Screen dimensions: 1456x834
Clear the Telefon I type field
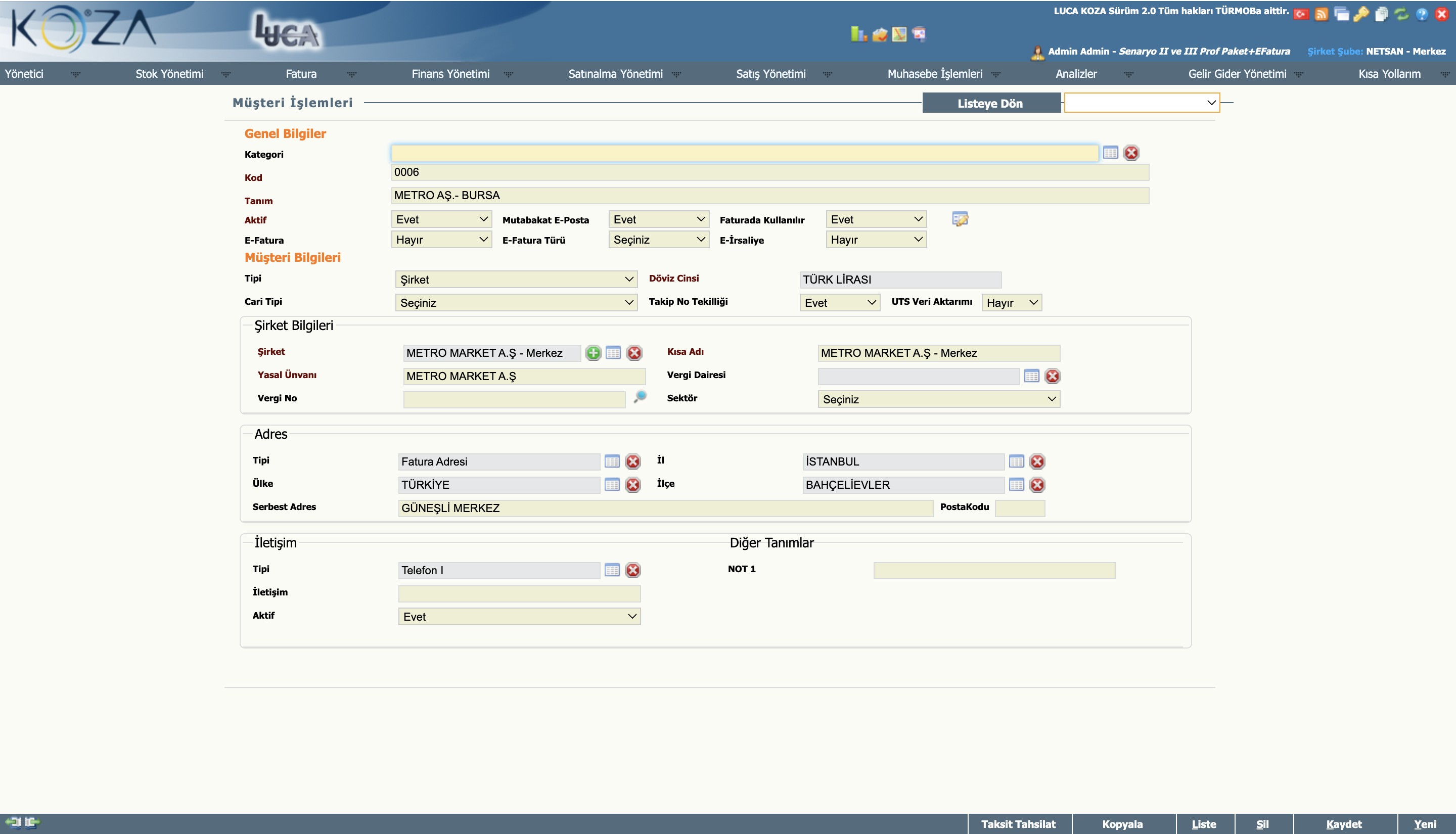[x=633, y=571]
